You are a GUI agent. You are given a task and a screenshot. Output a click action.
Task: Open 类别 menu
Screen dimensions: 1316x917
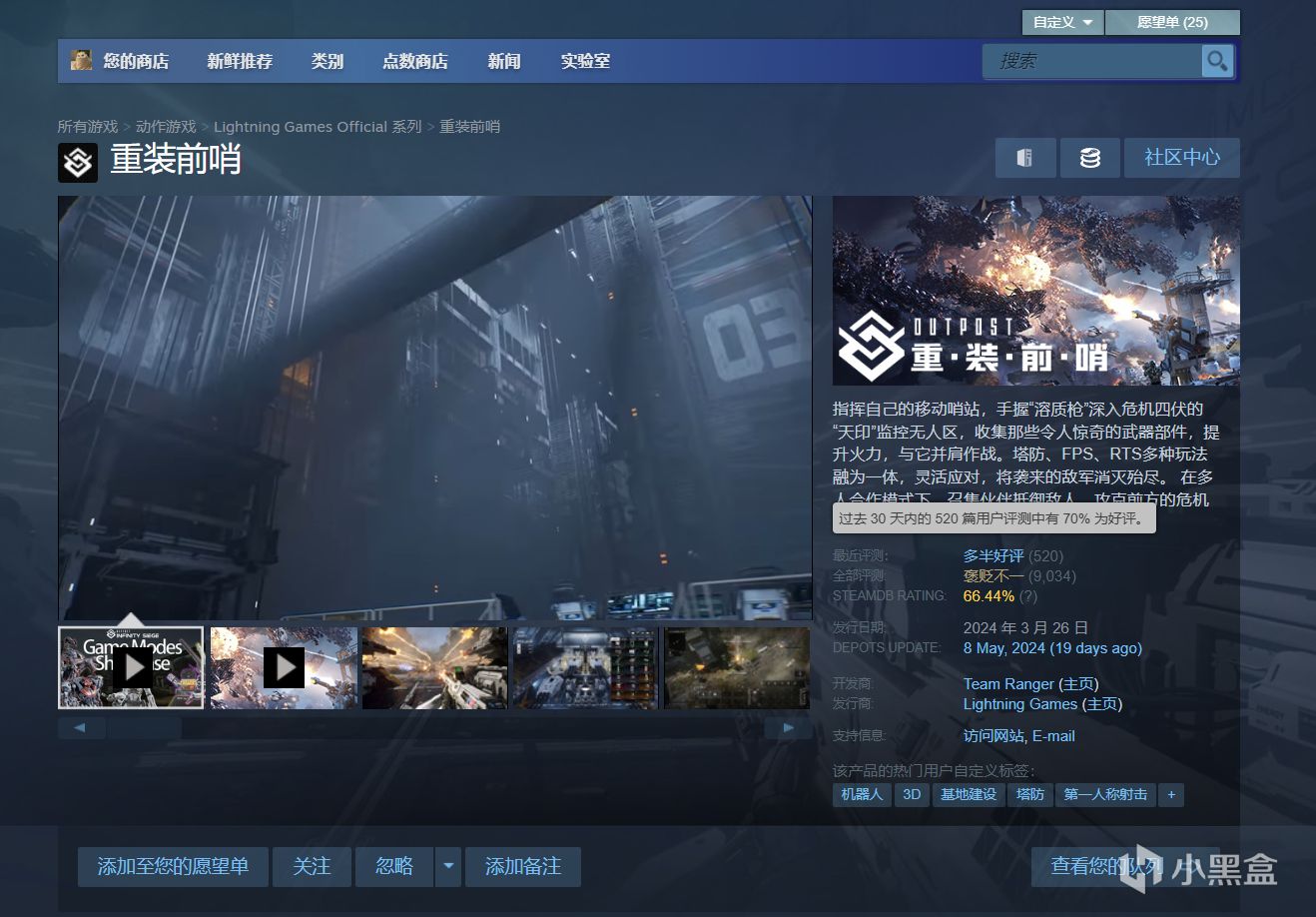pyautogui.click(x=328, y=61)
